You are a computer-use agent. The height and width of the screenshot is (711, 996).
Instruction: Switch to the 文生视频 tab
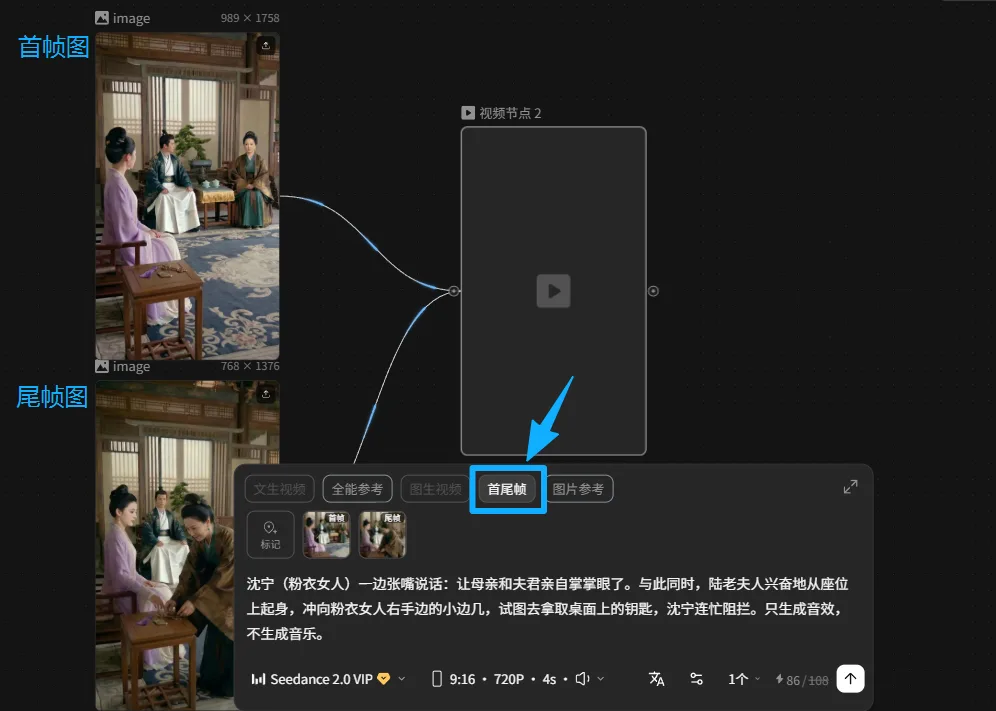[279, 489]
